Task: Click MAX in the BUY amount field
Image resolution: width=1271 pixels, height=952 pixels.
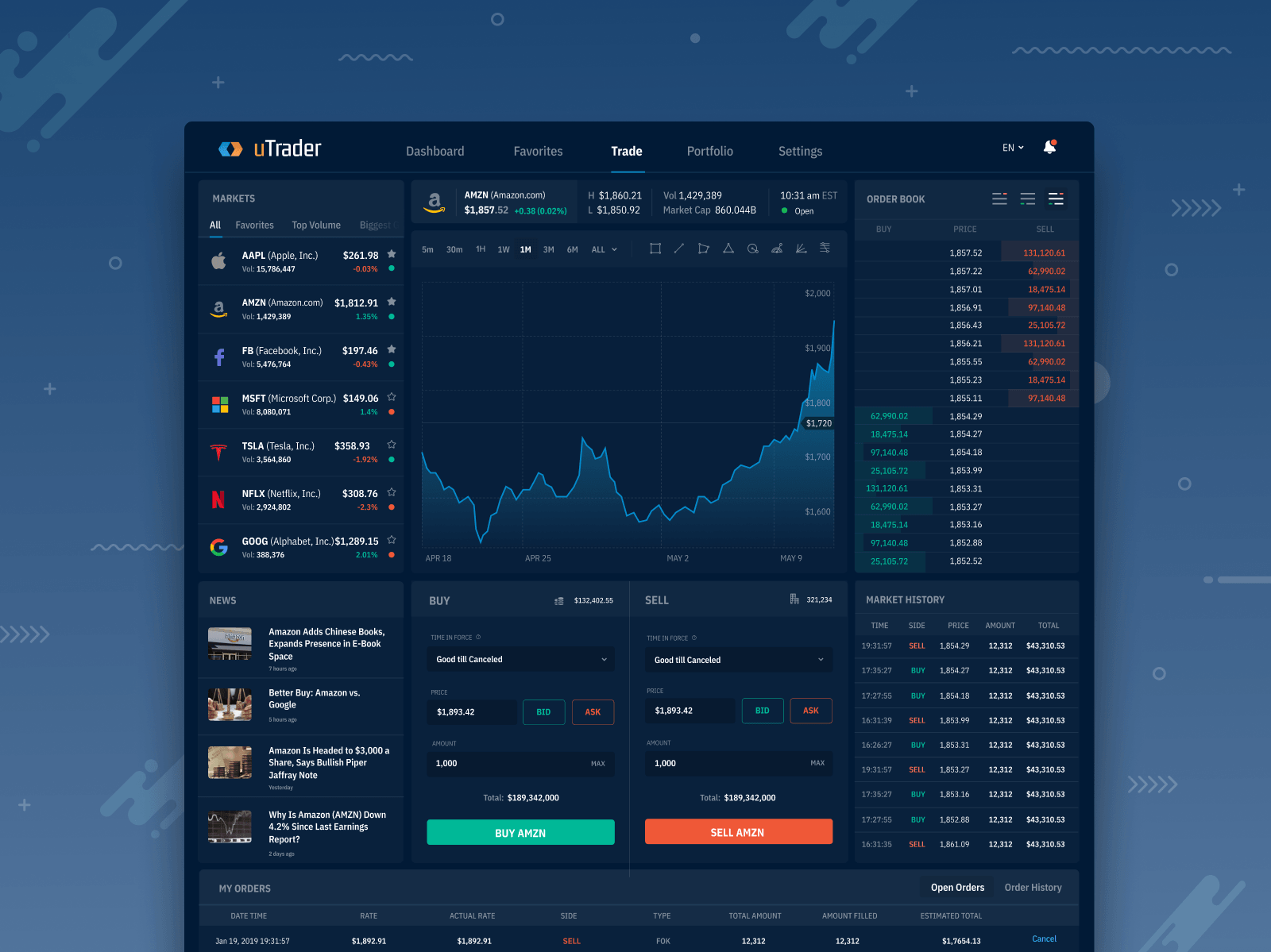Action: pyautogui.click(x=598, y=764)
